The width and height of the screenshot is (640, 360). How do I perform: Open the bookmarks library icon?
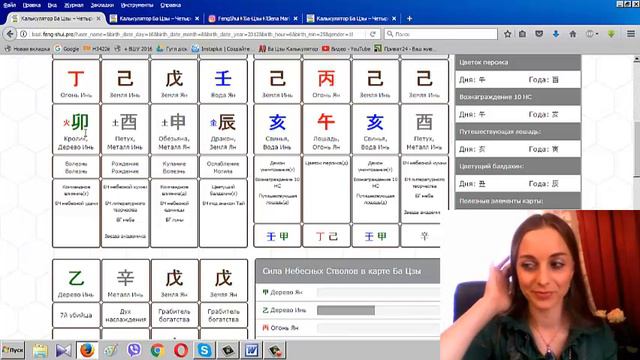coord(522,34)
